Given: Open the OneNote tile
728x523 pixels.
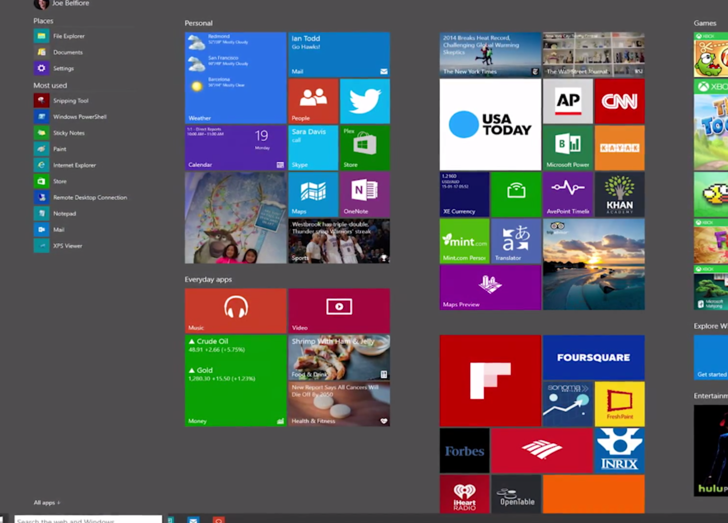Looking at the screenshot, I should pos(364,194).
